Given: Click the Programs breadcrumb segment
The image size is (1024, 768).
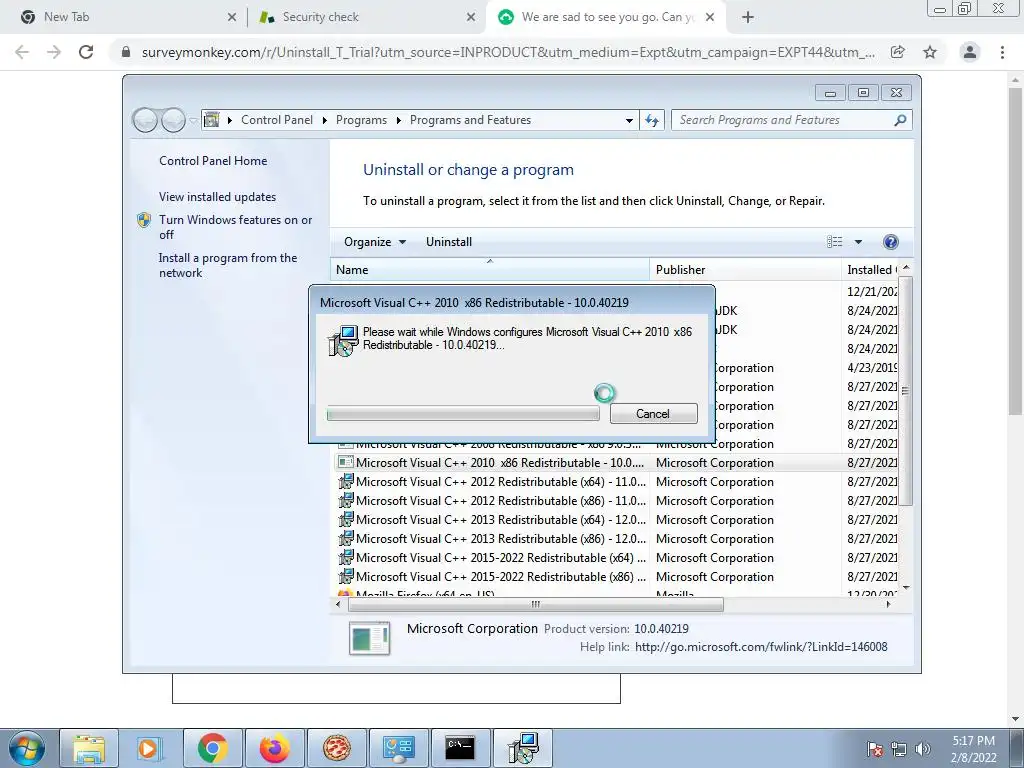Looking at the screenshot, I should [361, 120].
